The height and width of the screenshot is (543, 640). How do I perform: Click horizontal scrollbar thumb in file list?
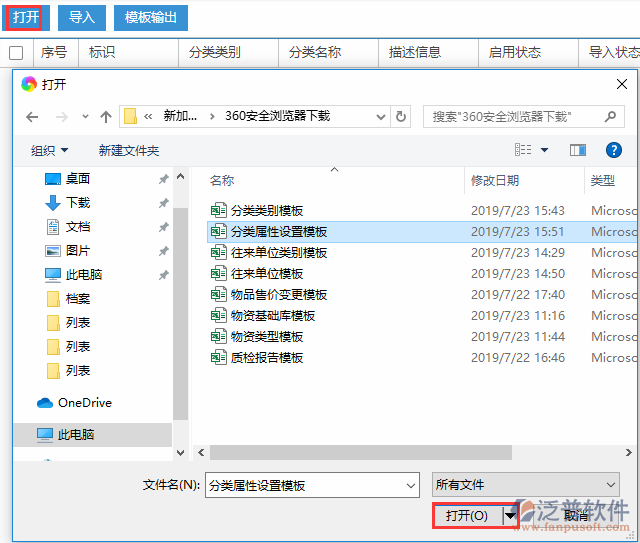(x=361, y=452)
